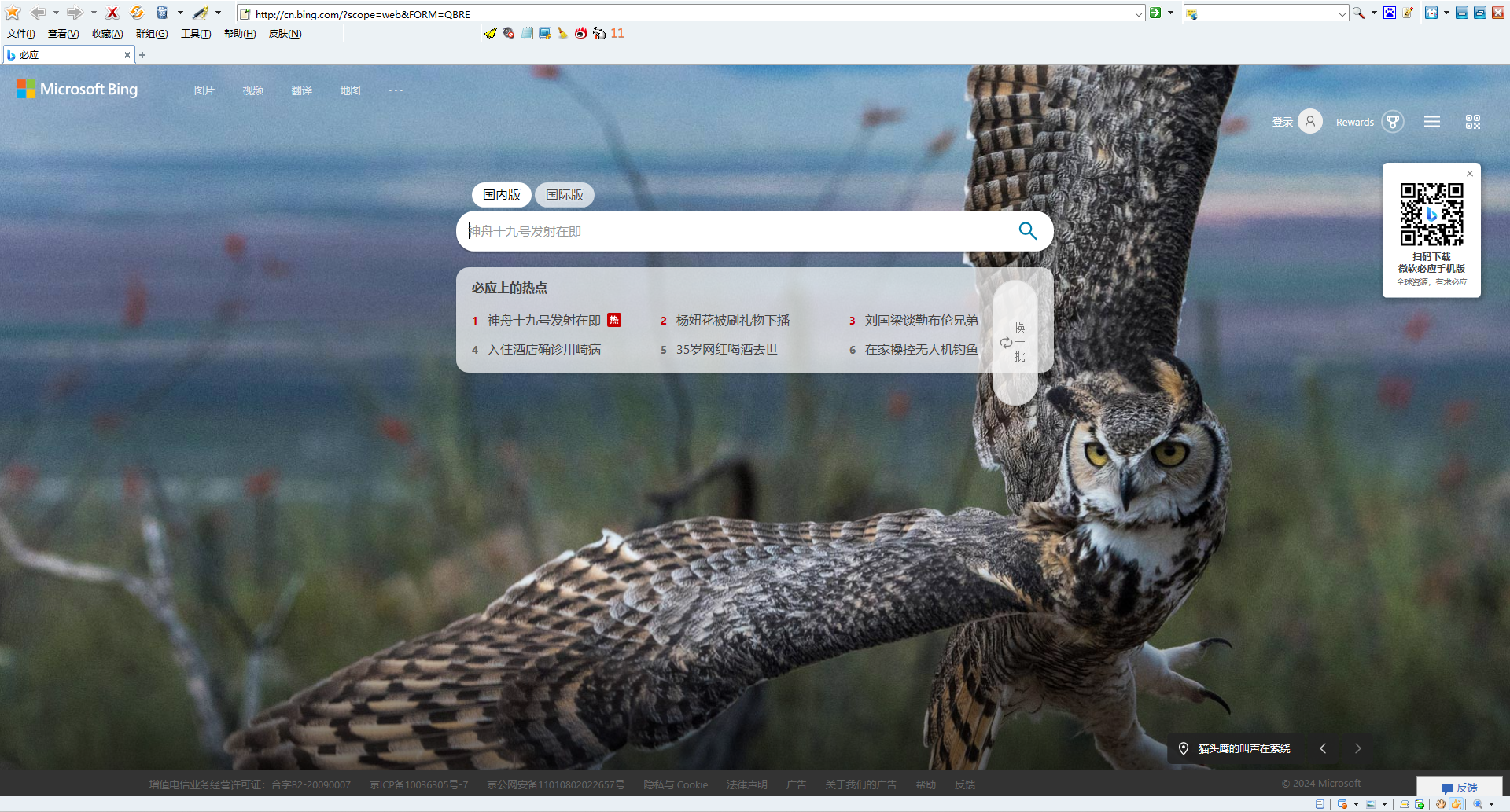Click the green Go arrow button
Screen dimensions: 1510x812
pos(1155,13)
